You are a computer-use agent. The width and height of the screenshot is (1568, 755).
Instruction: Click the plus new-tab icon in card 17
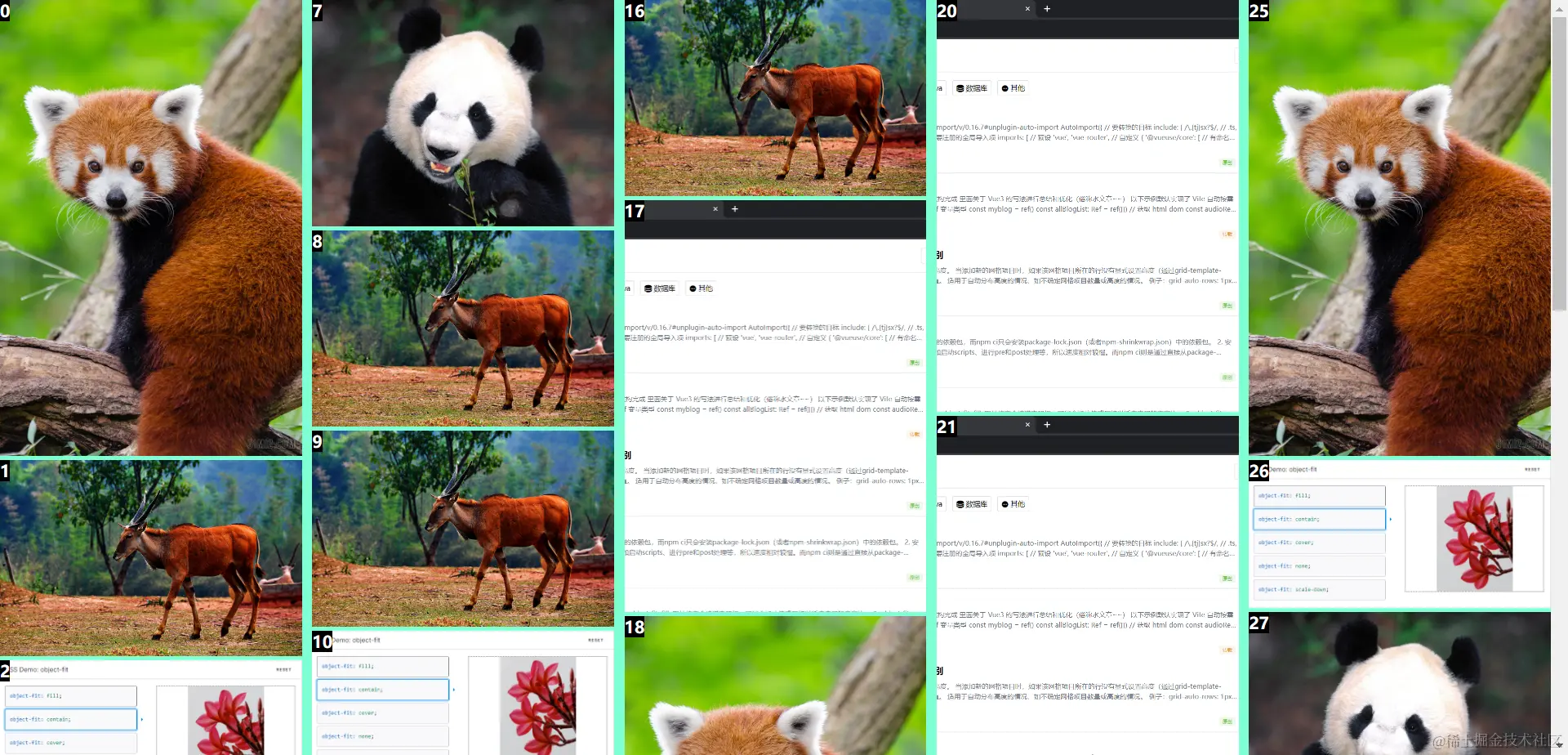tap(735, 209)
